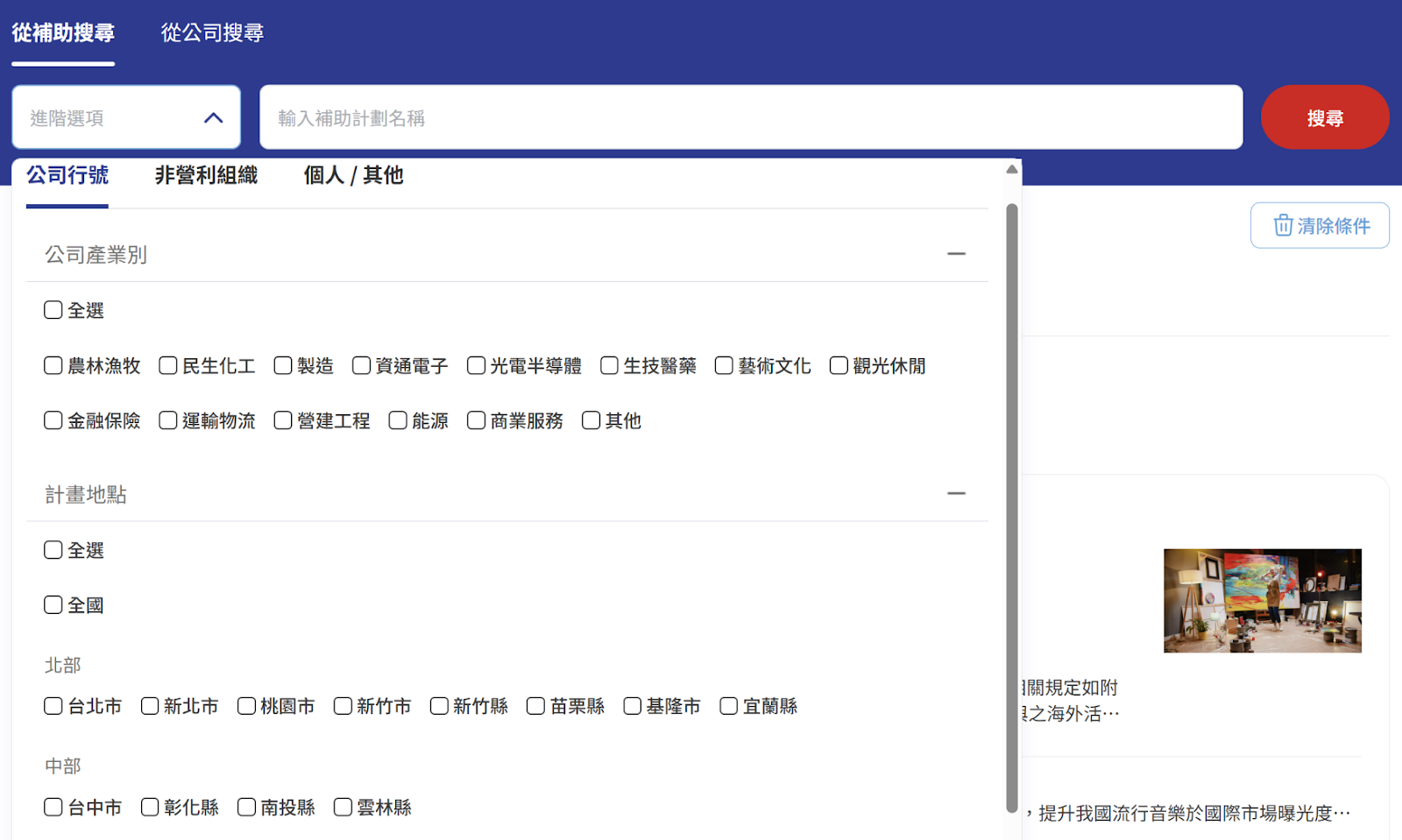Image resolution: width=1402 pixels, height=840 pixels.
Task: Enable the 資通電子 checkbox
Action: (361, 365)
